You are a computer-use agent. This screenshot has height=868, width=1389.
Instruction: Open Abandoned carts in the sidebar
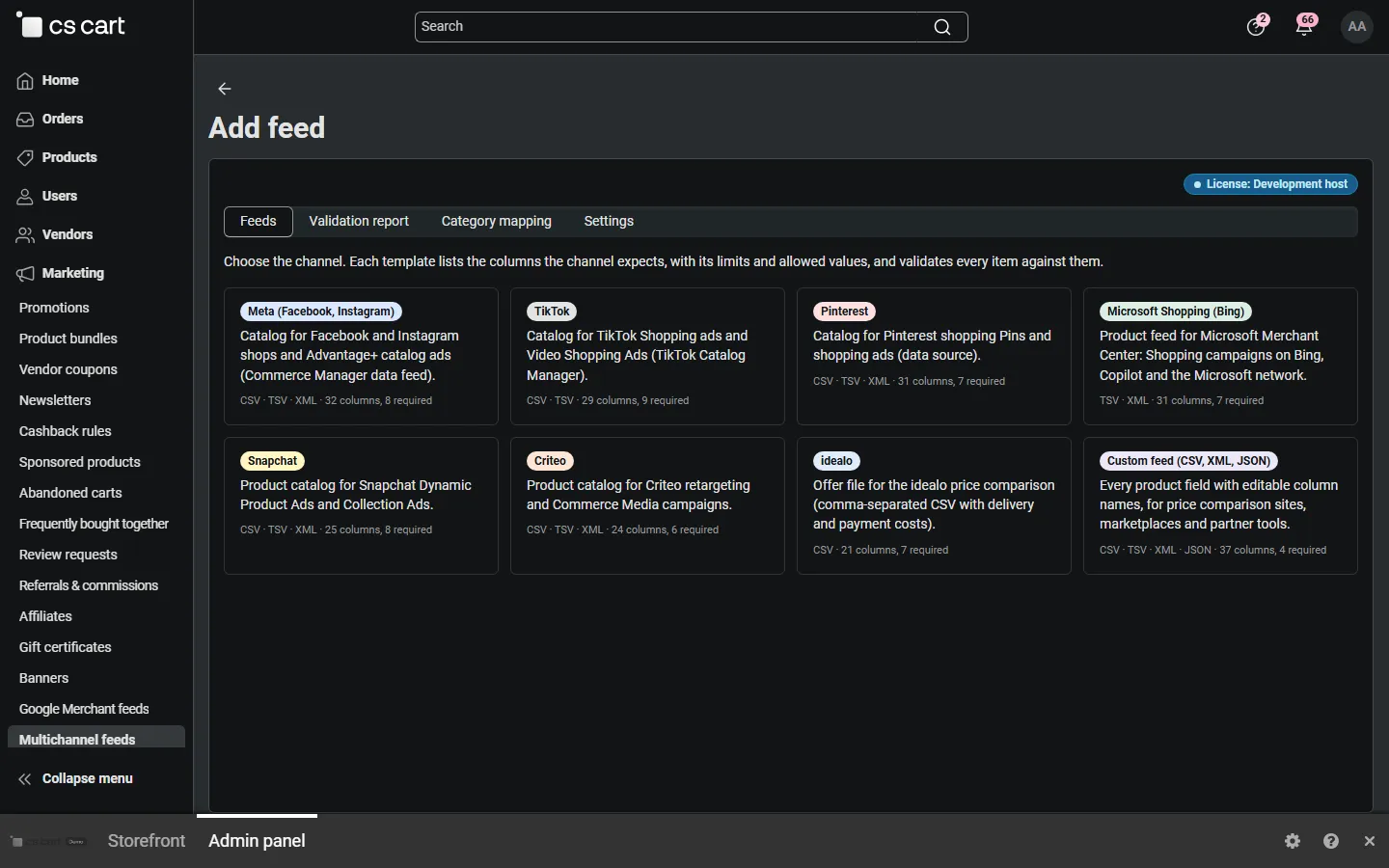[x=70, y=494]
